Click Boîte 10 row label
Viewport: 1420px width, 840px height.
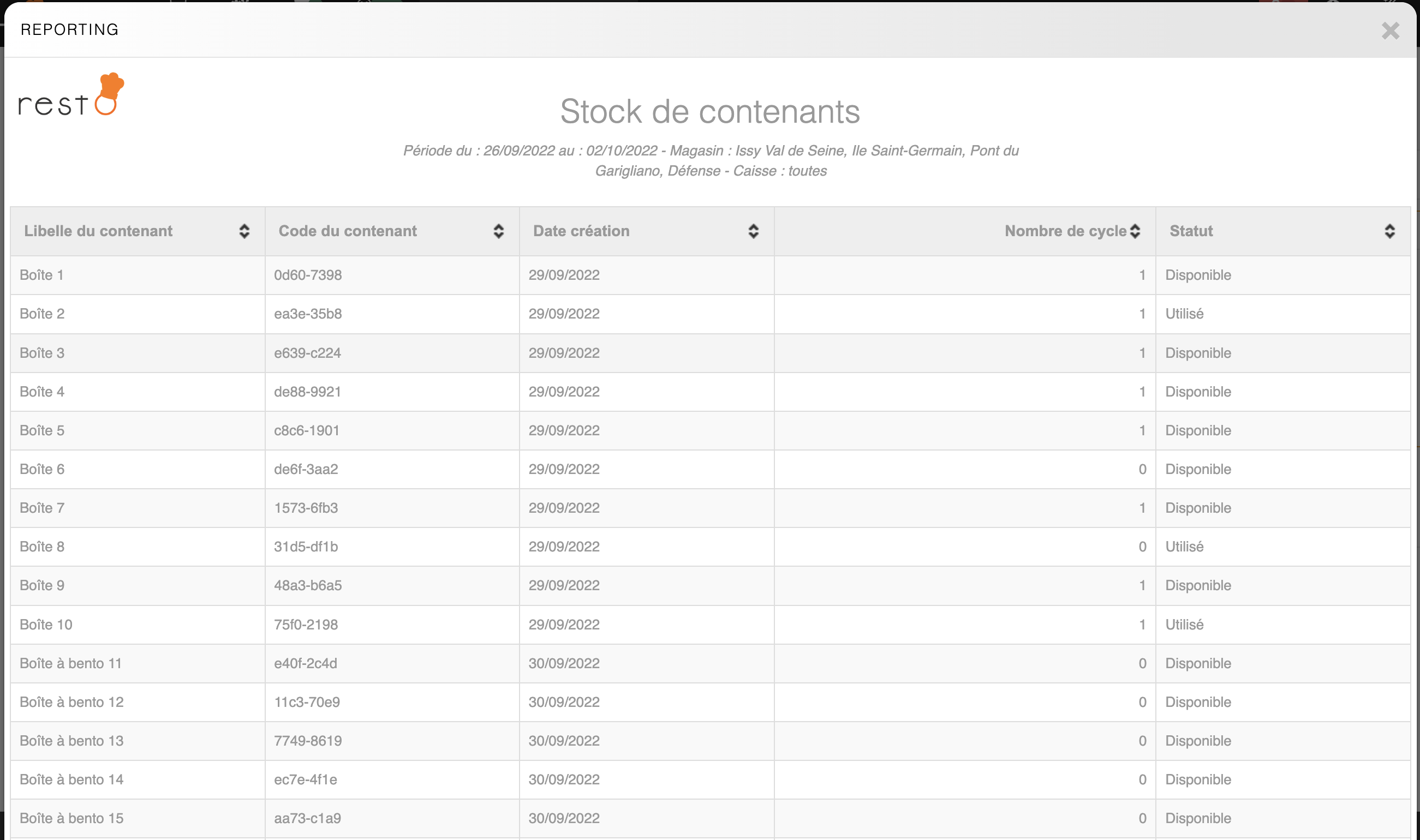point(46,625)
